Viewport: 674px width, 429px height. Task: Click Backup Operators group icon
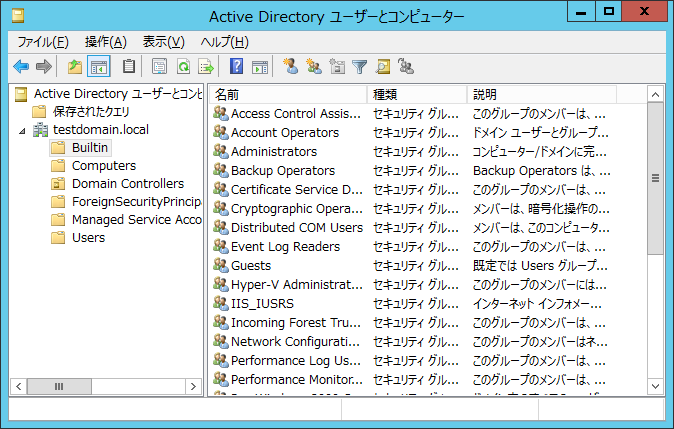pyautogui.click(x=221, y=170)
